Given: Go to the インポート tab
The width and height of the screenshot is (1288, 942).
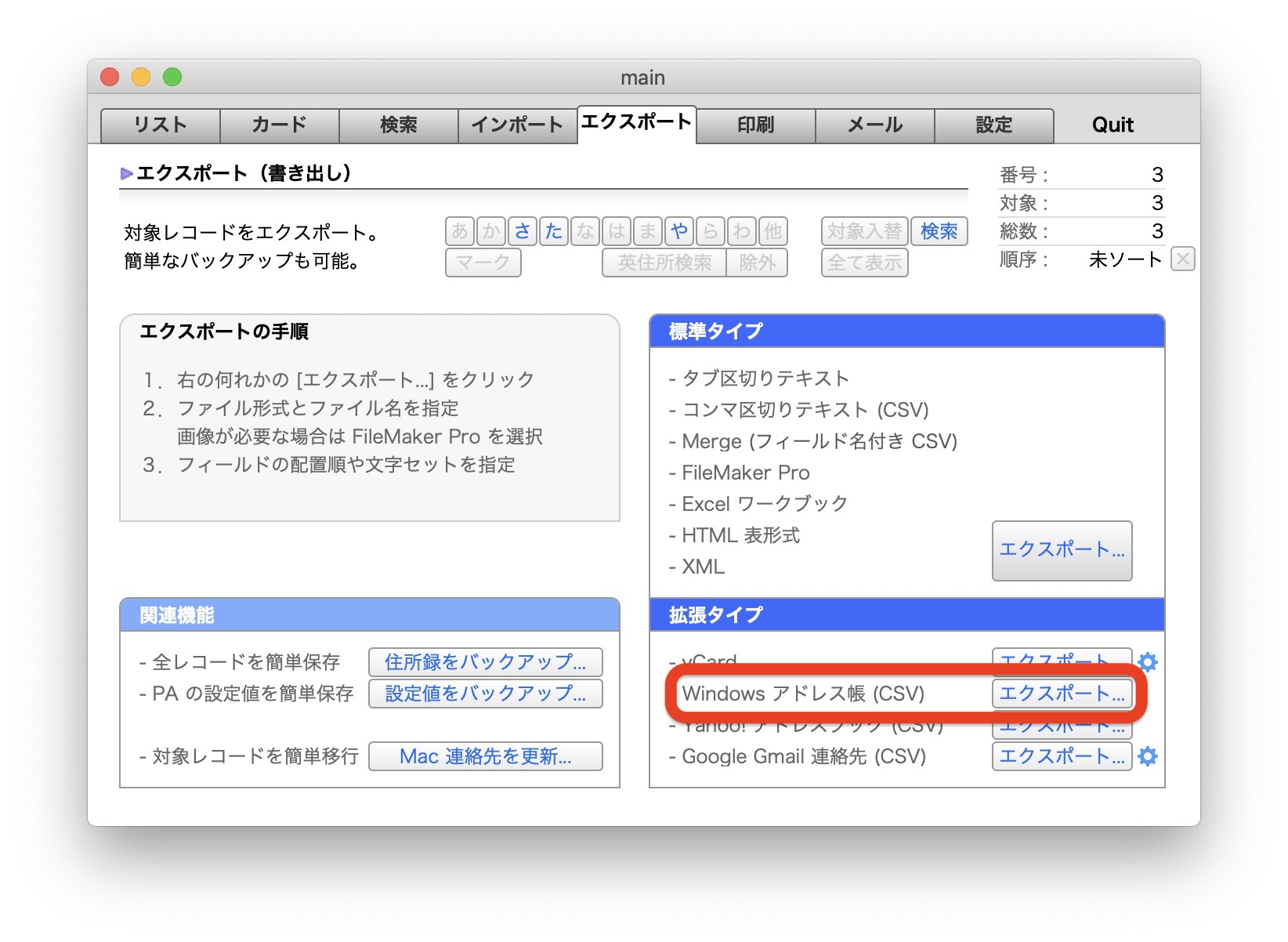Looking at the screenshot, I should coord(517,125).
